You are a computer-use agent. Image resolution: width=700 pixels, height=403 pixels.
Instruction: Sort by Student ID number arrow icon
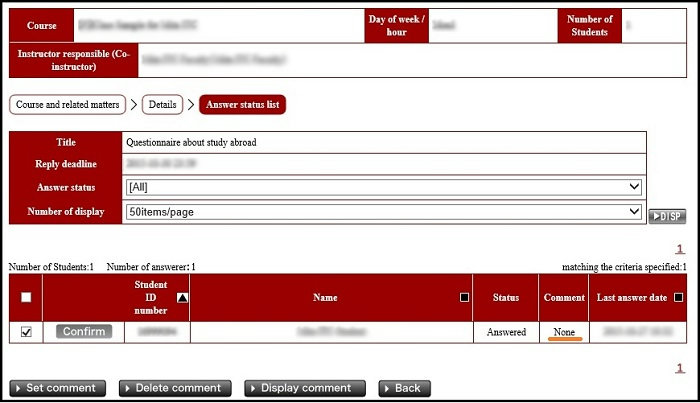[x=181, y=297]
